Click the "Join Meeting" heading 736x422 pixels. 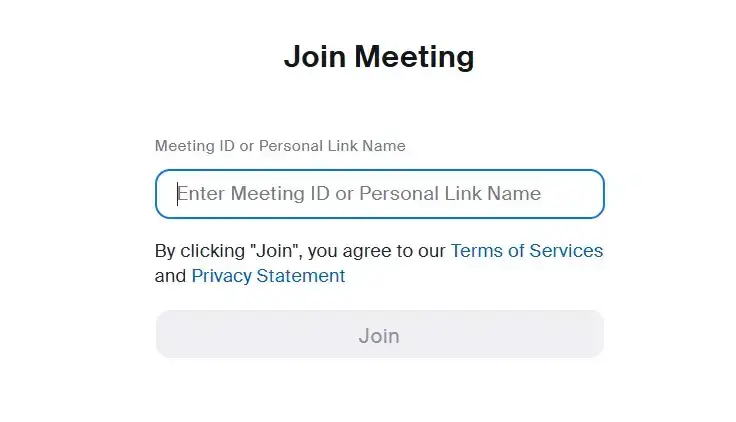[379, 57]
